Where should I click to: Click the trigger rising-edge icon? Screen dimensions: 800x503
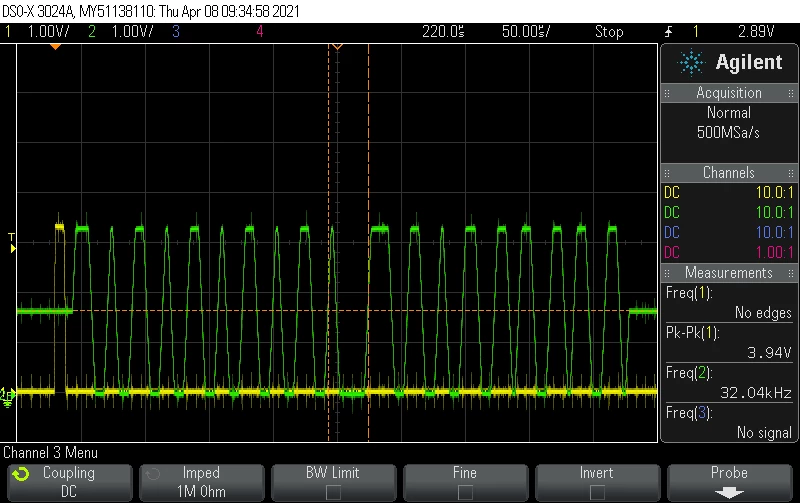pos(668,32)
